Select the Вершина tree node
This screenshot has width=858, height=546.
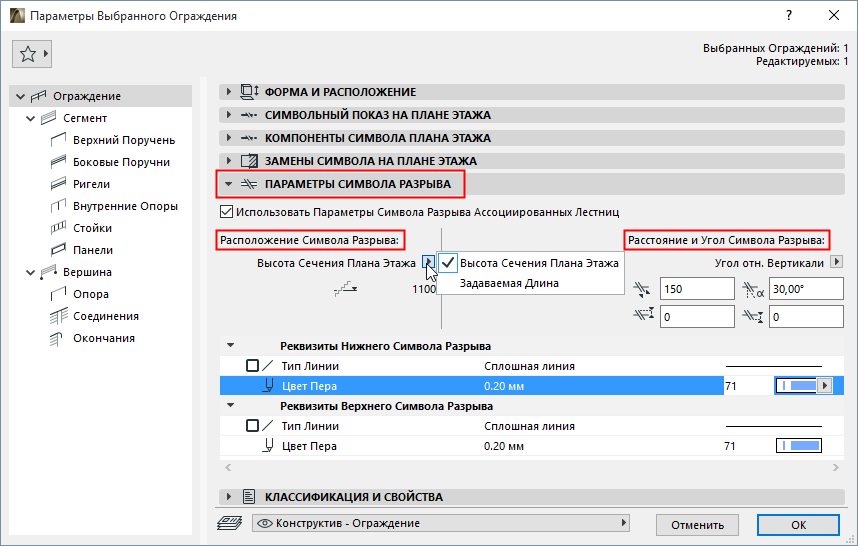(87, 272)
